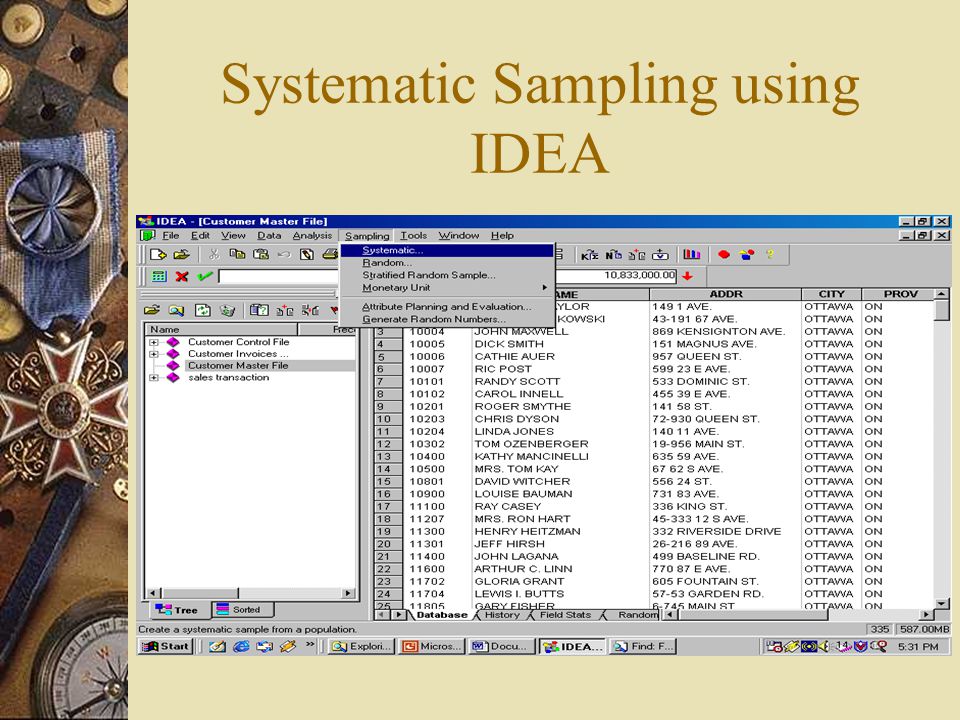Switch to the Sorted tab
This screenshot has width=960, height=720.
pyautogui.click(x=243, y=610)
